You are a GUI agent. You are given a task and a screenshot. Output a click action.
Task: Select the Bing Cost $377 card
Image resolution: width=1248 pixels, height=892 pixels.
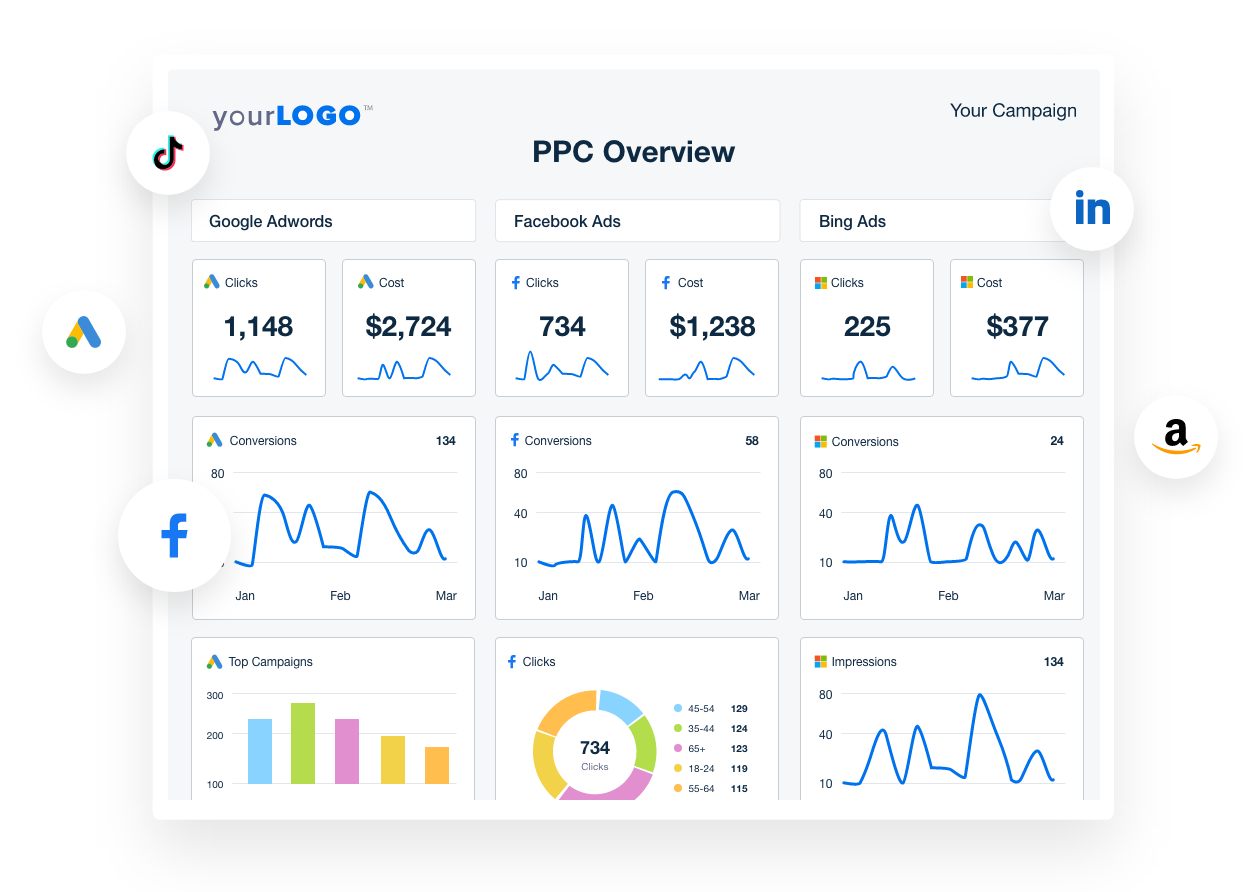(1016, 328)
